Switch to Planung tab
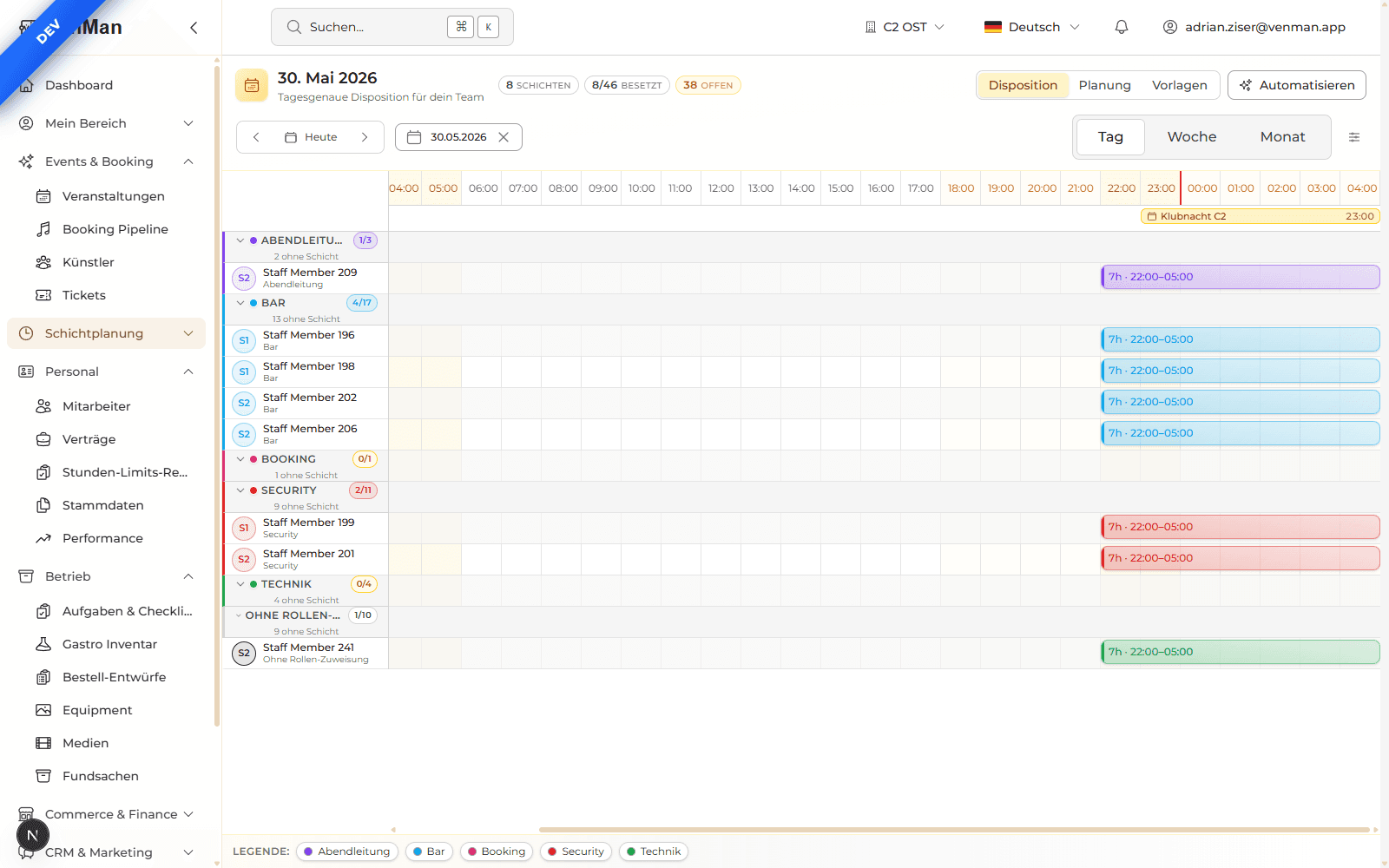The image size is (1389, 868). point(1104,85)
